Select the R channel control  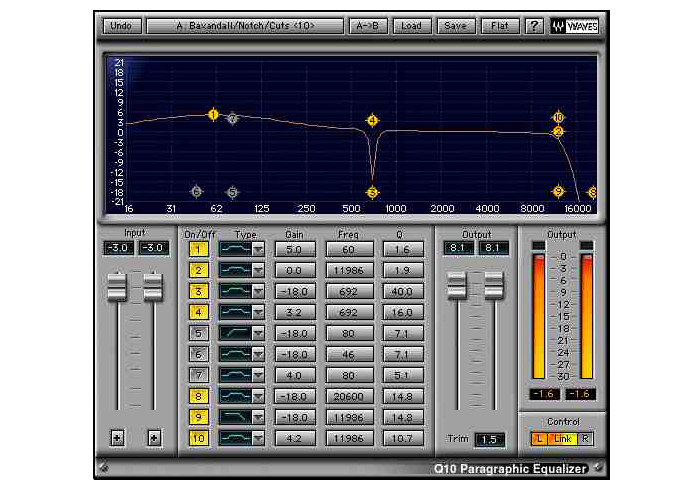pyautogui.click(x=585, y=439)
